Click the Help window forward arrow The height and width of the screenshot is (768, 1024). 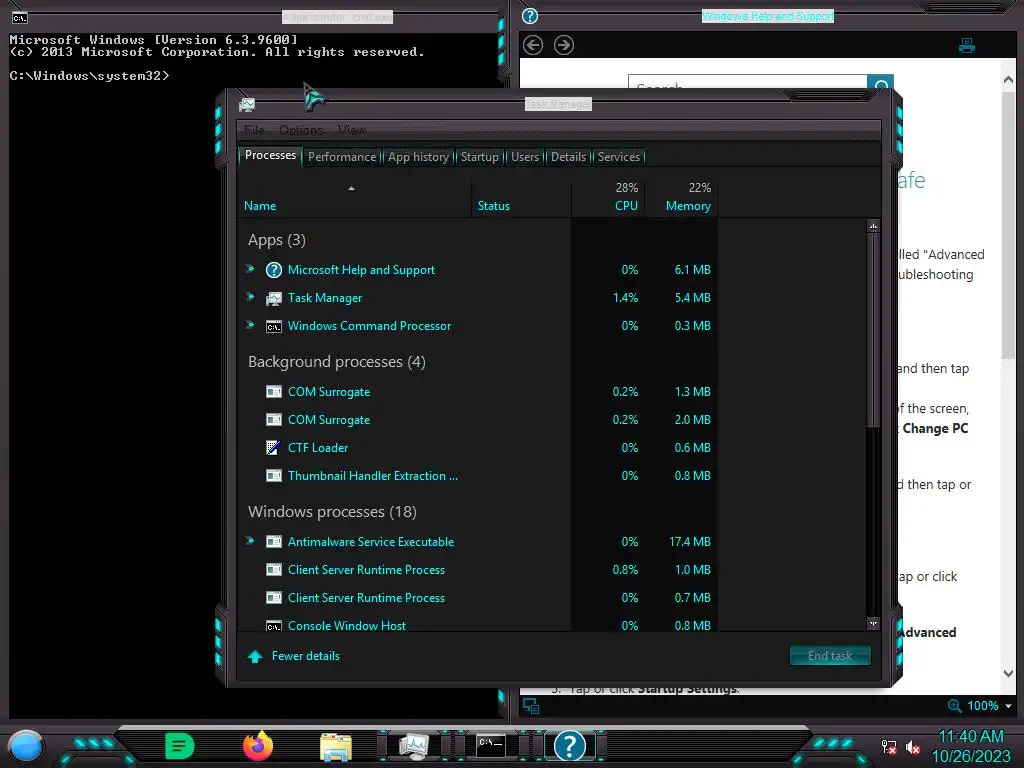(564, 45)
